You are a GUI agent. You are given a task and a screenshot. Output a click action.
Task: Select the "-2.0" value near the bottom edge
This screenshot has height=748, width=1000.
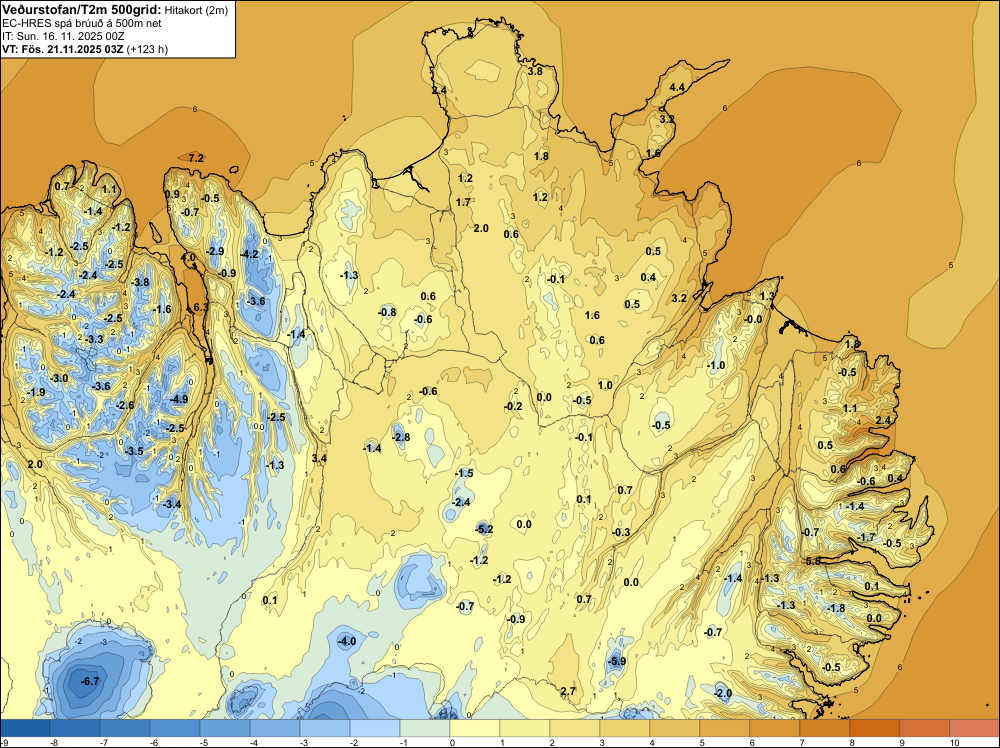[x=723, y=693]
